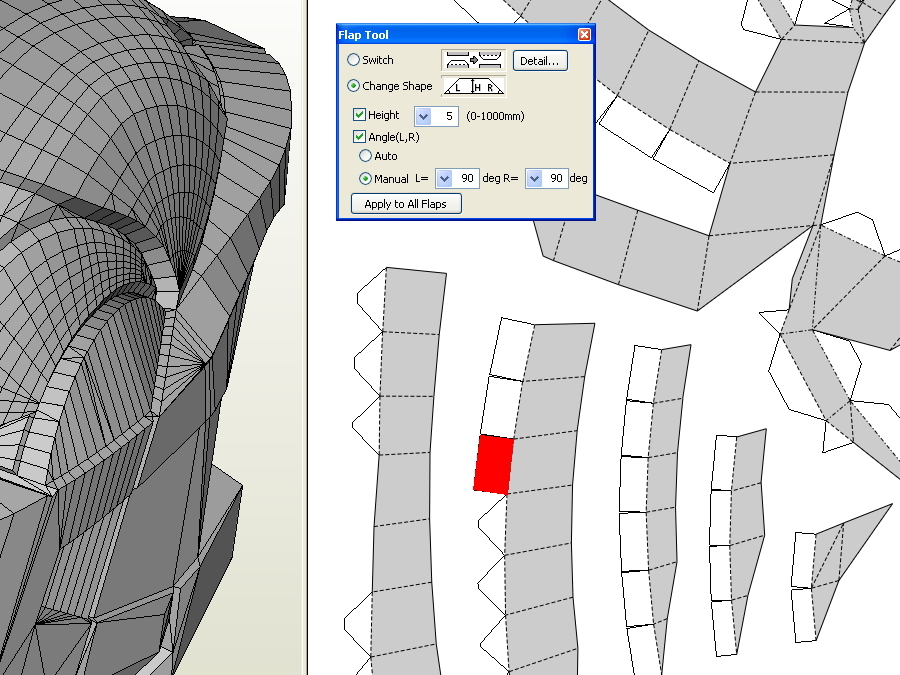Click the Flap Tool title bar
The image size is (900, 675).
(x=465, y=35)
